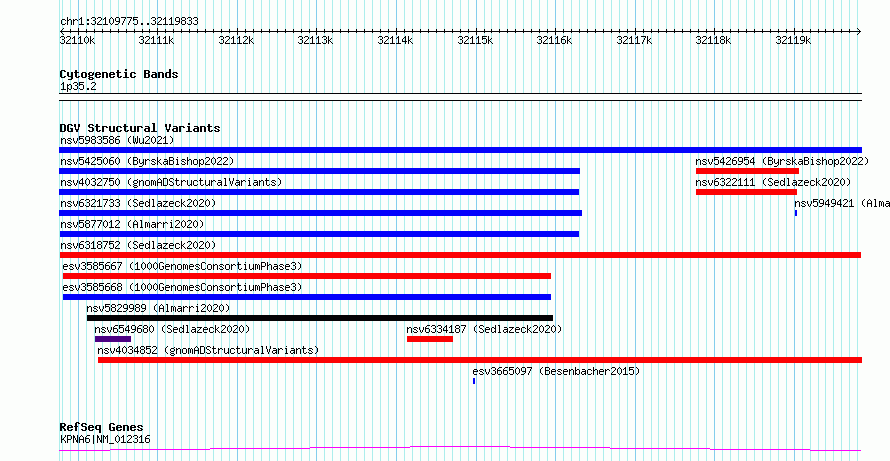Image resolution: width=890 pixels, height=461 pixels.
Task: Click the blue bar under esv3585668
Action: click(x=307, y=297)
